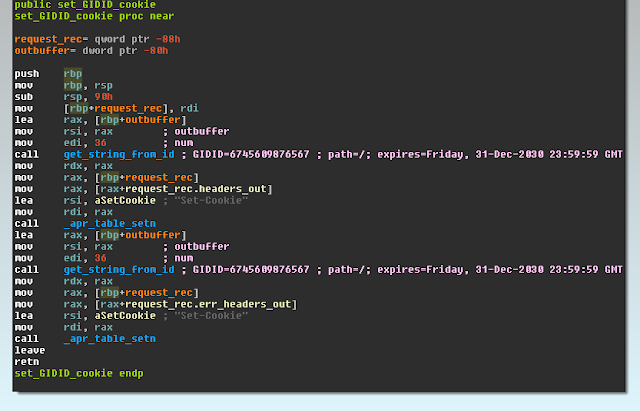Click the leave instruction
640x411 pixels.
point(30,350)
